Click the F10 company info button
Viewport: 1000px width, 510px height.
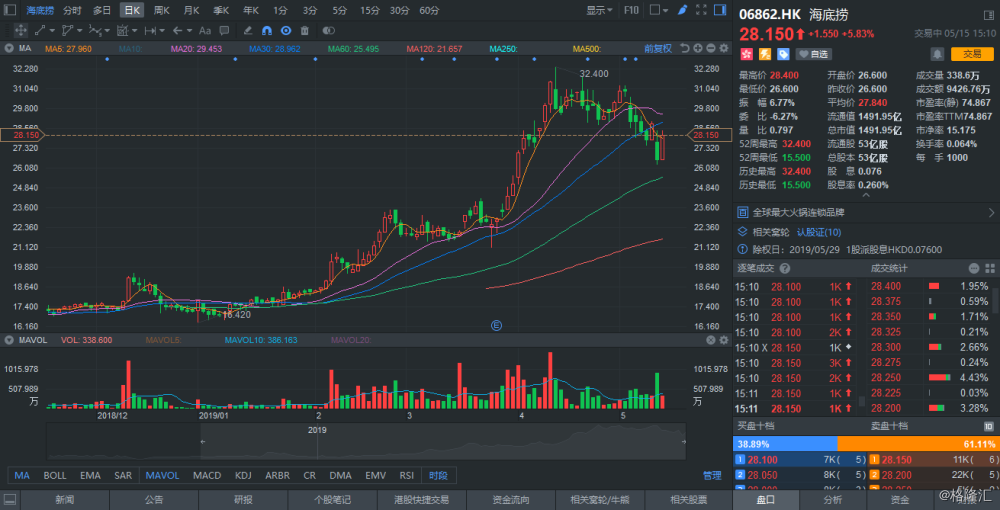click(x=631, y=10)
